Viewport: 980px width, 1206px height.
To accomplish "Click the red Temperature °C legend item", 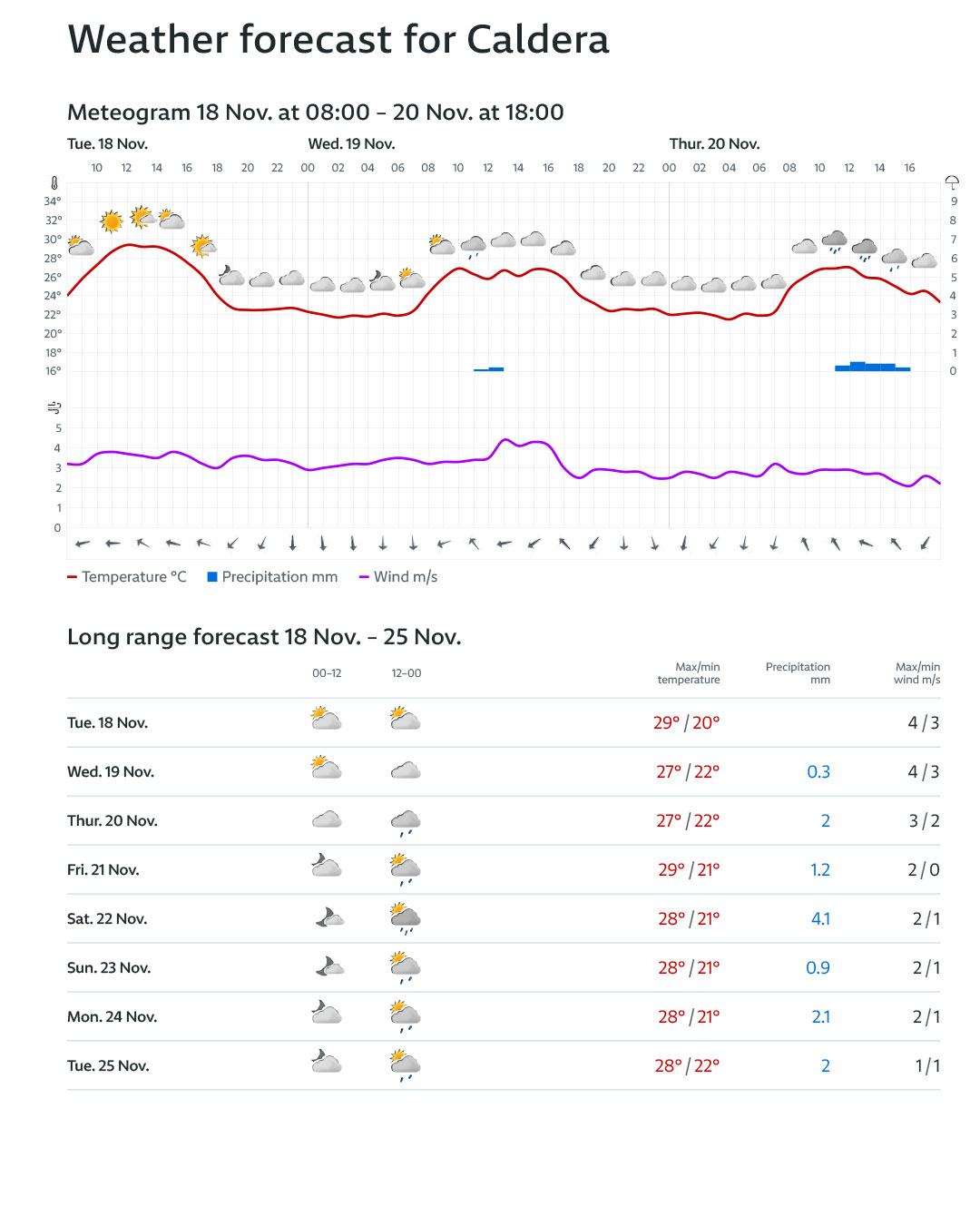I will [126, 577].
